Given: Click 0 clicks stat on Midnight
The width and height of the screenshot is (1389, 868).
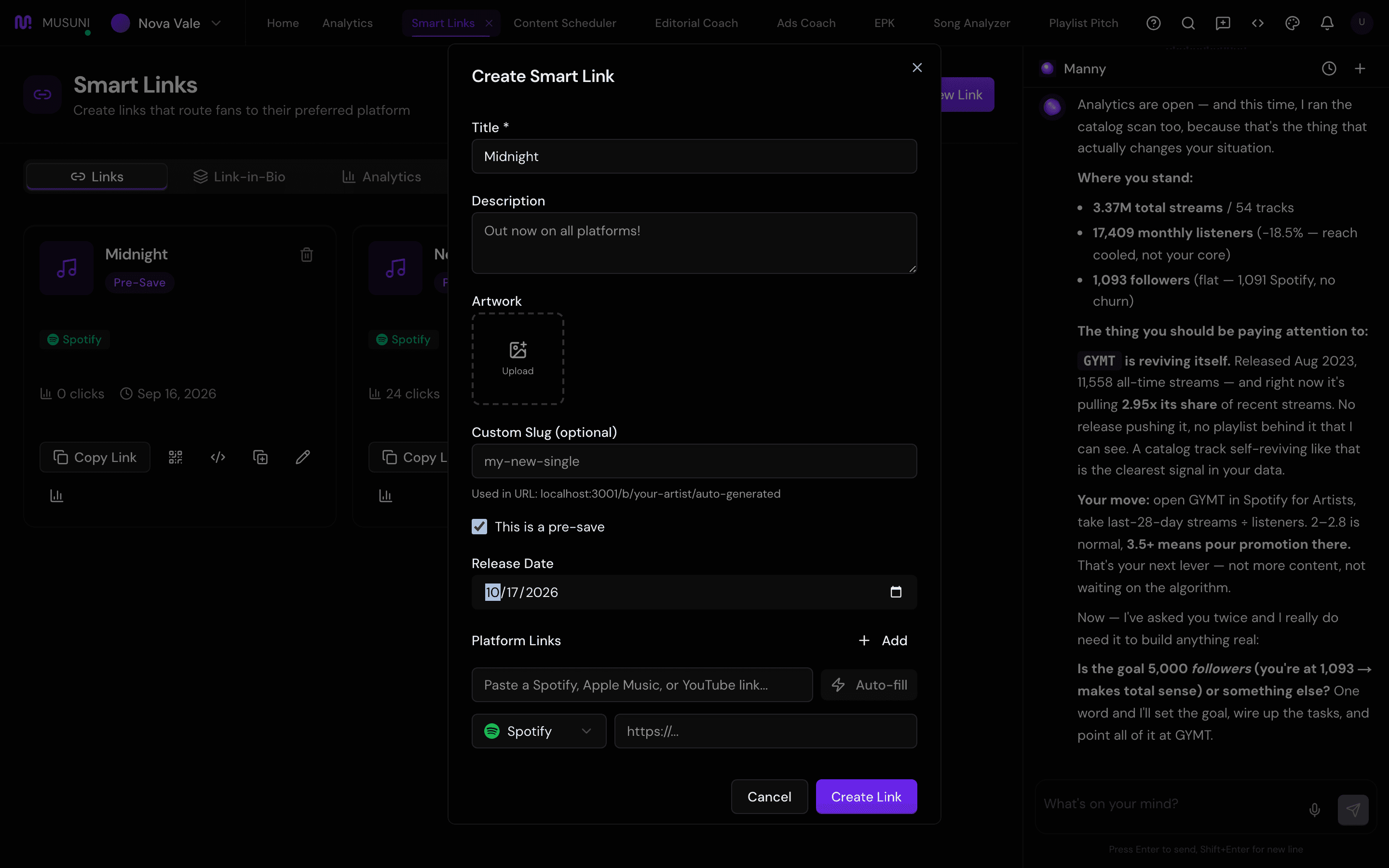Looking at the screenshot, I should click(72, 394).
